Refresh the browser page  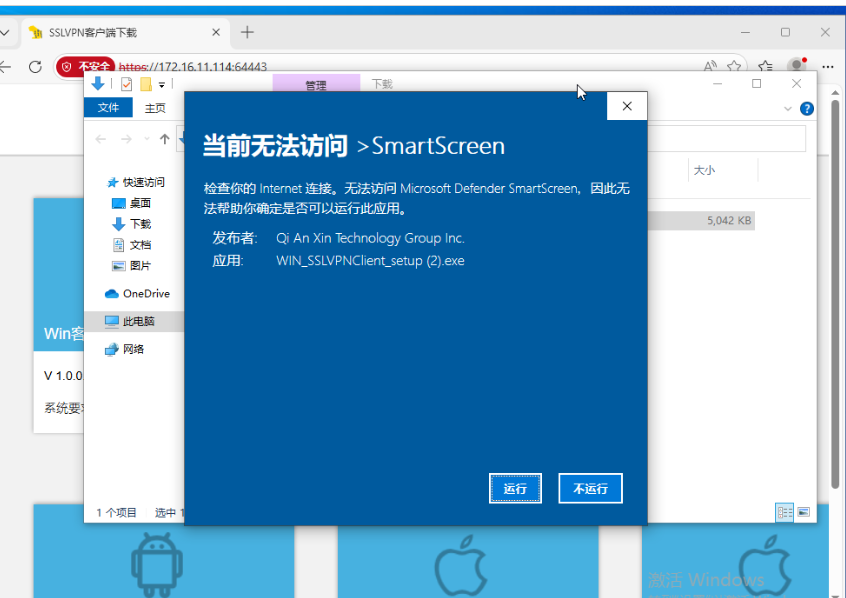tap(36, 67)
